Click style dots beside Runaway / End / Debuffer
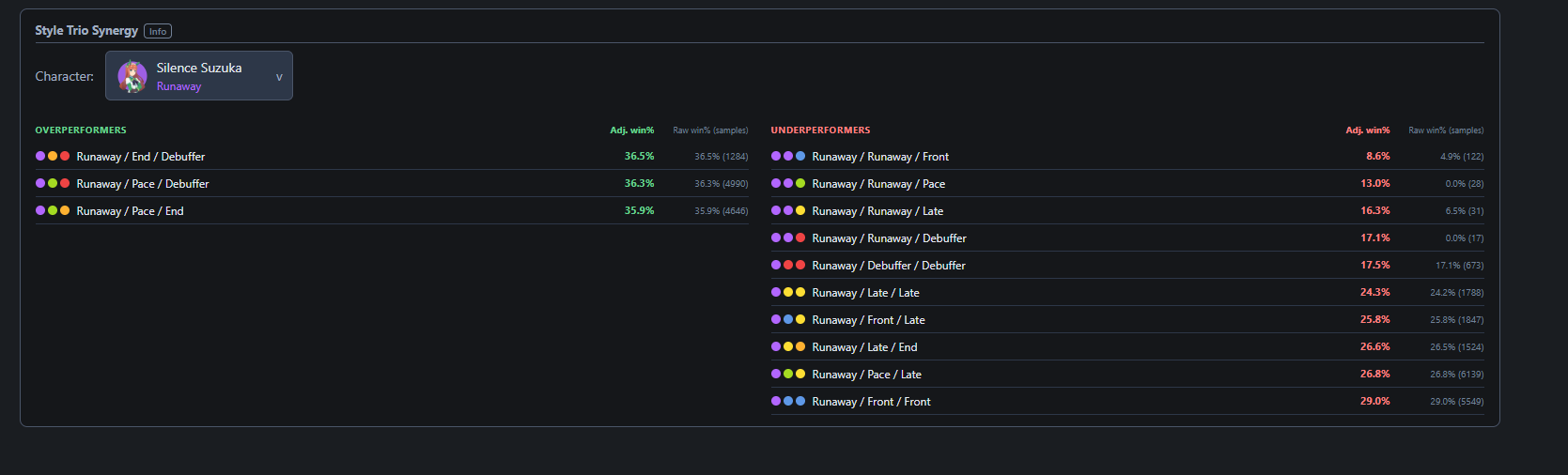This screenshot has width=1568, height=475. [x=53, y=157]
